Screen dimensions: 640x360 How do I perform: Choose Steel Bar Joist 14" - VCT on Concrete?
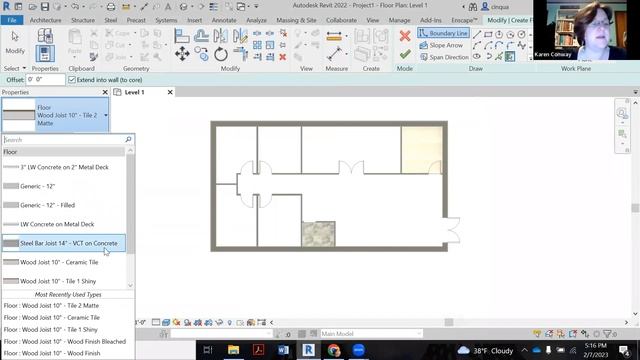tap(64, 243)
